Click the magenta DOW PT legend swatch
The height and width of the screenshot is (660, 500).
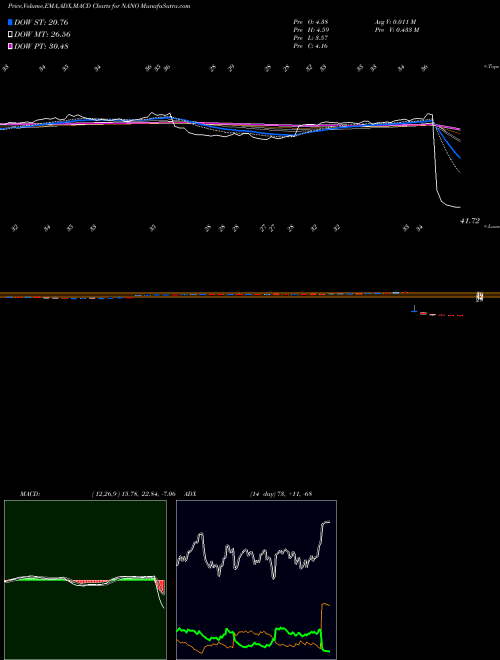pyautogui.click(x=10, y=46)
